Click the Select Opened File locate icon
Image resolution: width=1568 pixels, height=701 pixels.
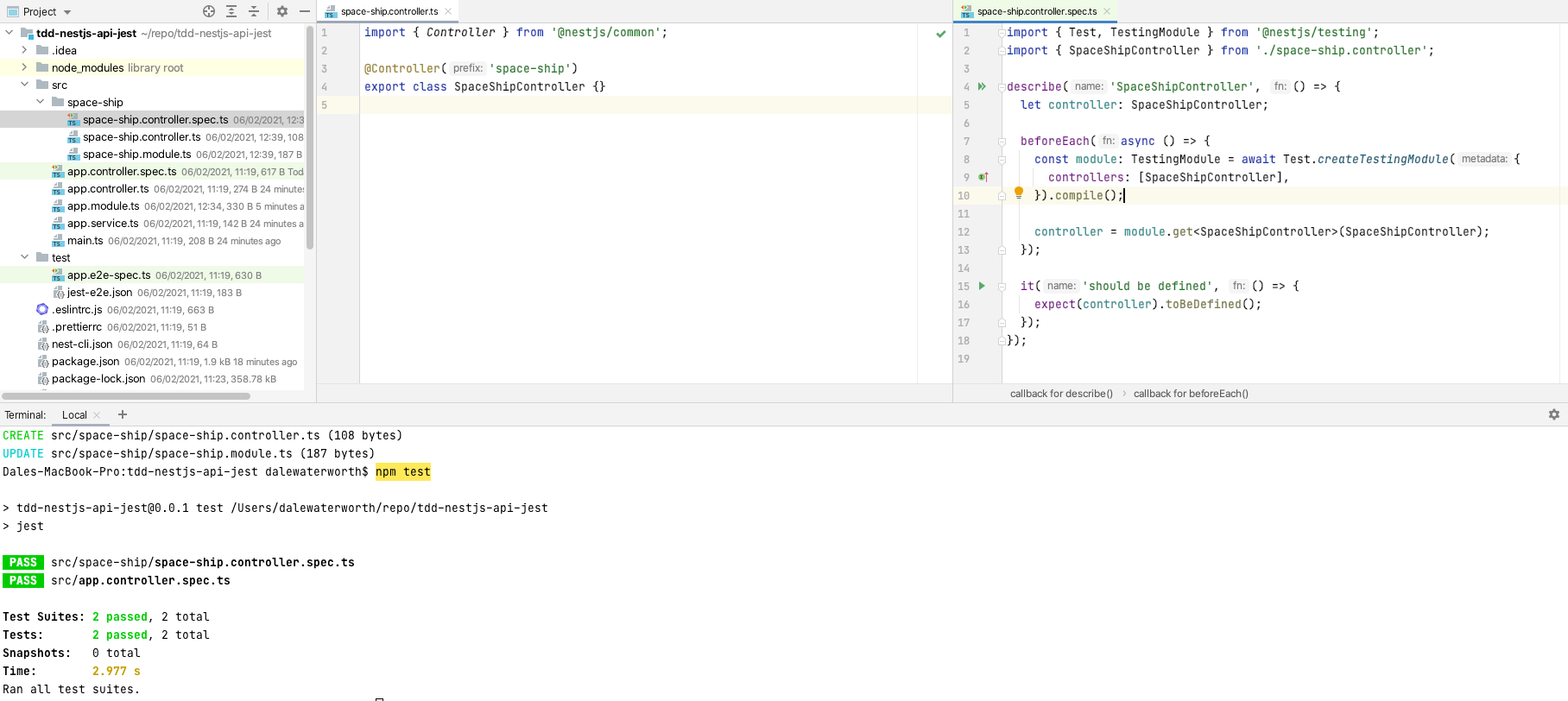[x=209, y=11]
